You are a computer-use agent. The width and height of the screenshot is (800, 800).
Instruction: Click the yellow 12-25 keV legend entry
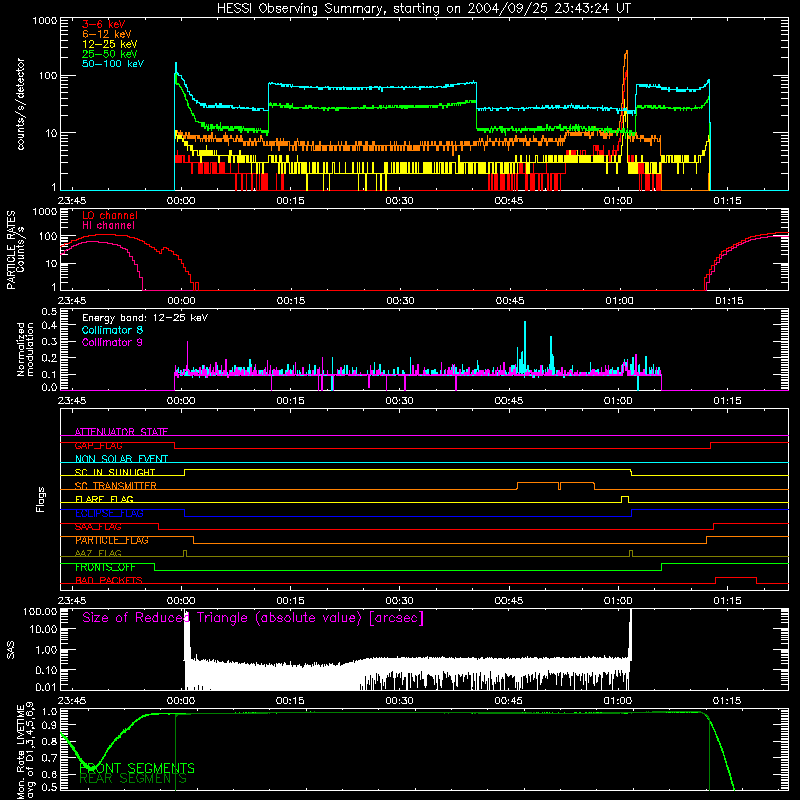(x=110, y=44)
